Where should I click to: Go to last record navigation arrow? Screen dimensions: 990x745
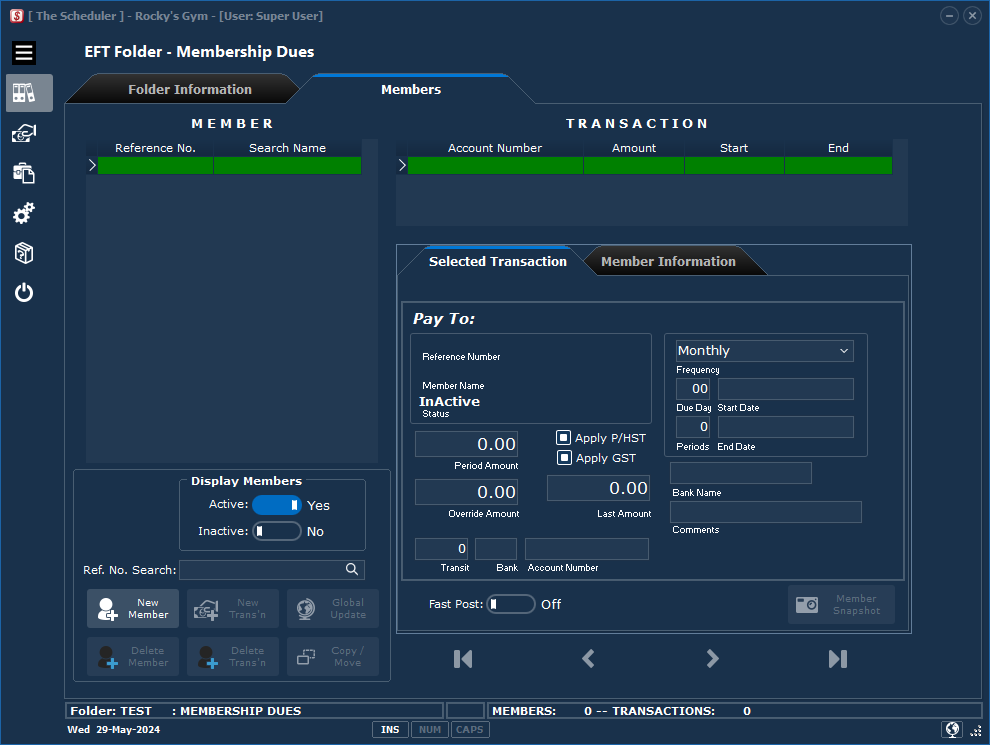pyautogui.click(x=838, y=659)
